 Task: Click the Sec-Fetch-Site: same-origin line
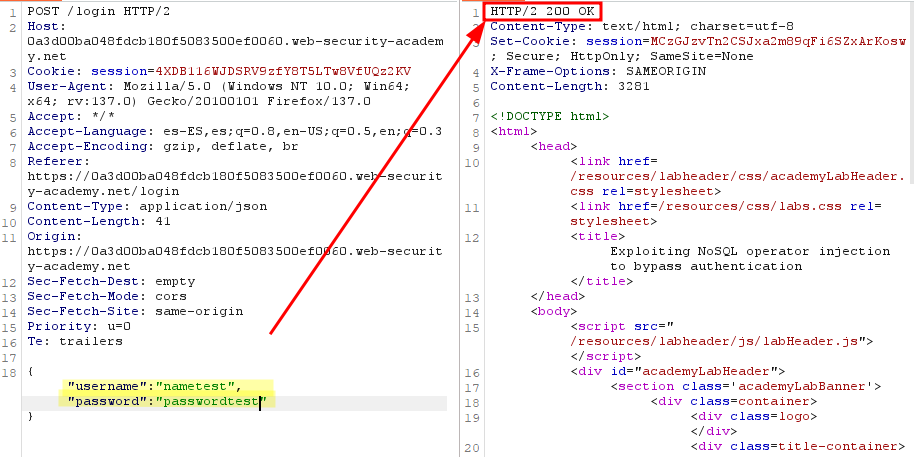point(135,311)
